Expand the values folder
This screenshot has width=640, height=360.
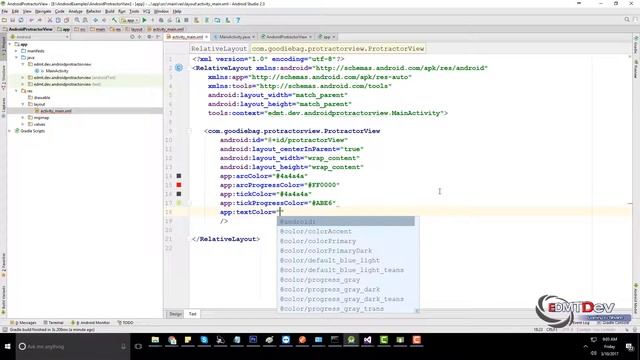tap(23, 124)
